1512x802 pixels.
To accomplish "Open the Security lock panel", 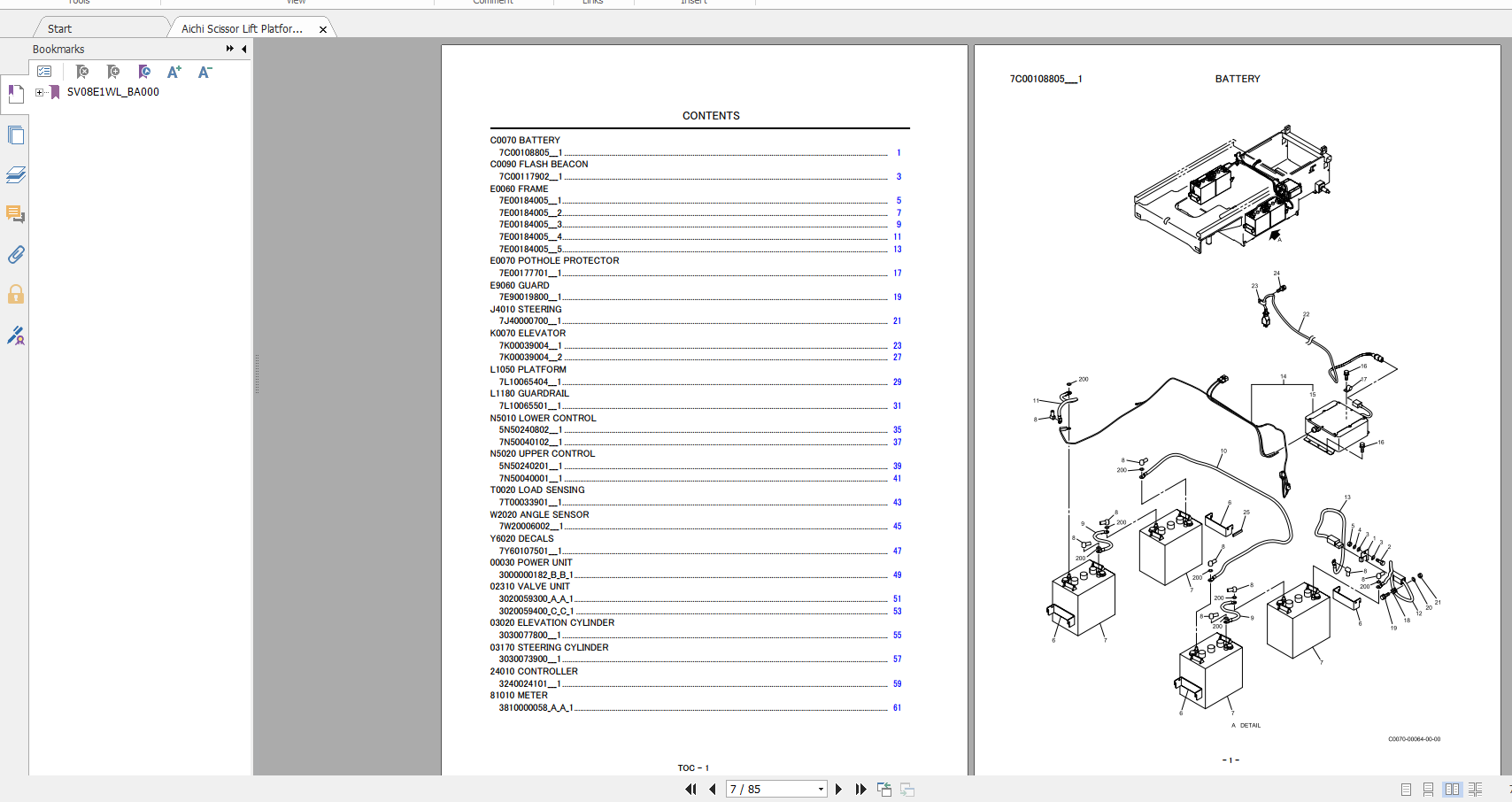I will click(15, 295).
